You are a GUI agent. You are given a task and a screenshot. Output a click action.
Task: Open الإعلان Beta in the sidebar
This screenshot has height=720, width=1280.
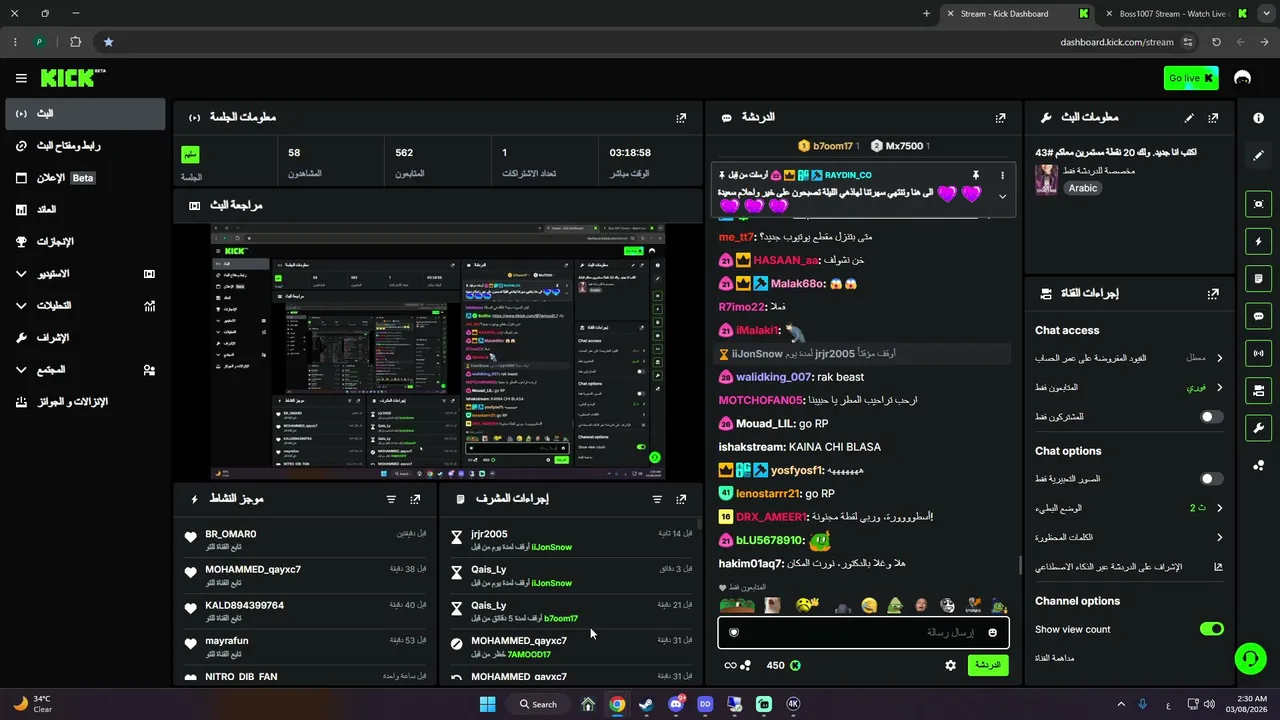point(85,178)
